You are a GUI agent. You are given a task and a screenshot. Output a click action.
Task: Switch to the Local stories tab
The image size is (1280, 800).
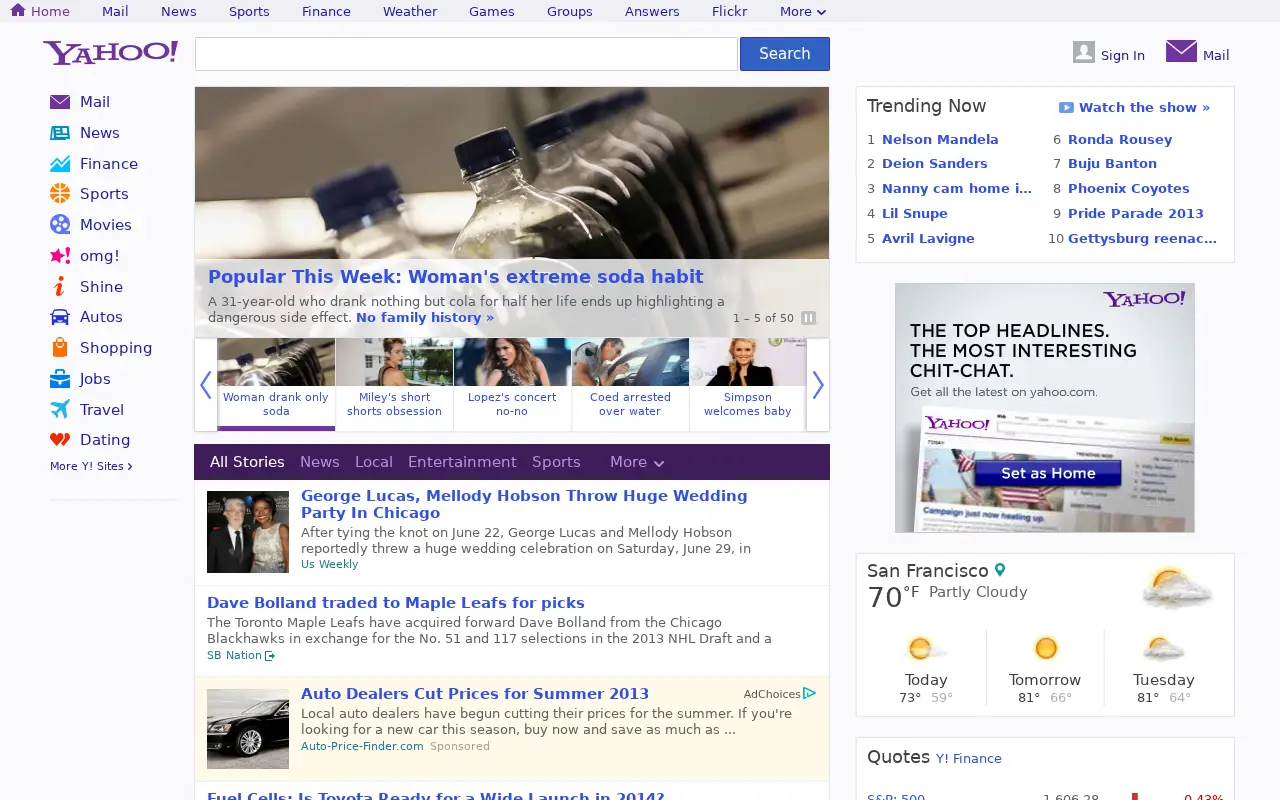tap(374, 462)
